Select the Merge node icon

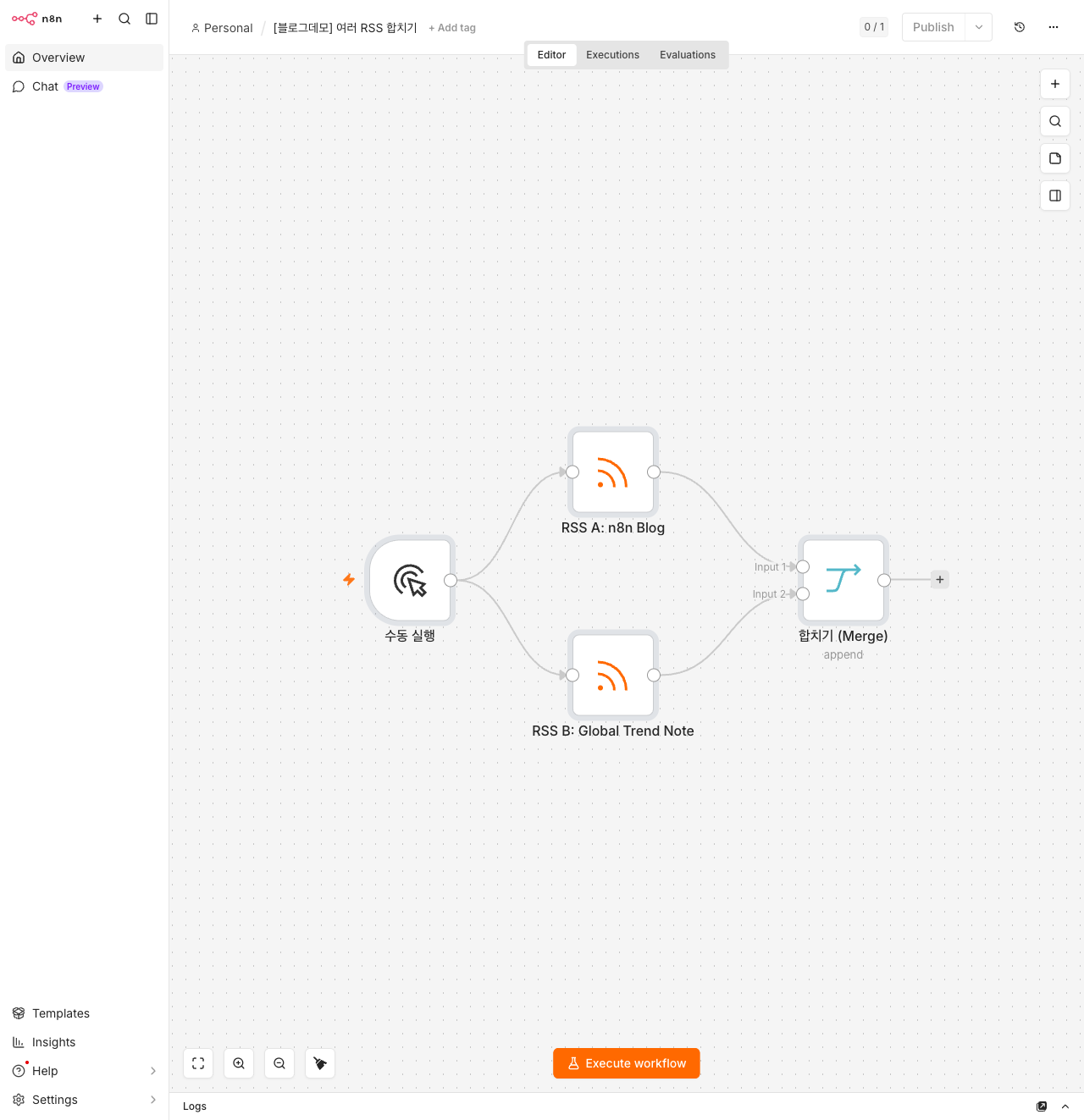pos(843,580)
